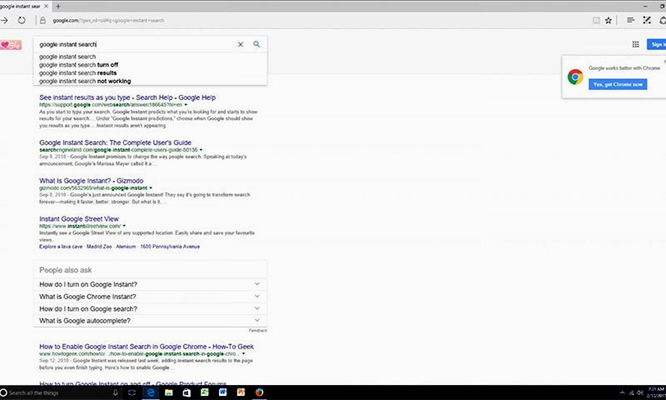Close the google instant search tab

coord(46,6)
